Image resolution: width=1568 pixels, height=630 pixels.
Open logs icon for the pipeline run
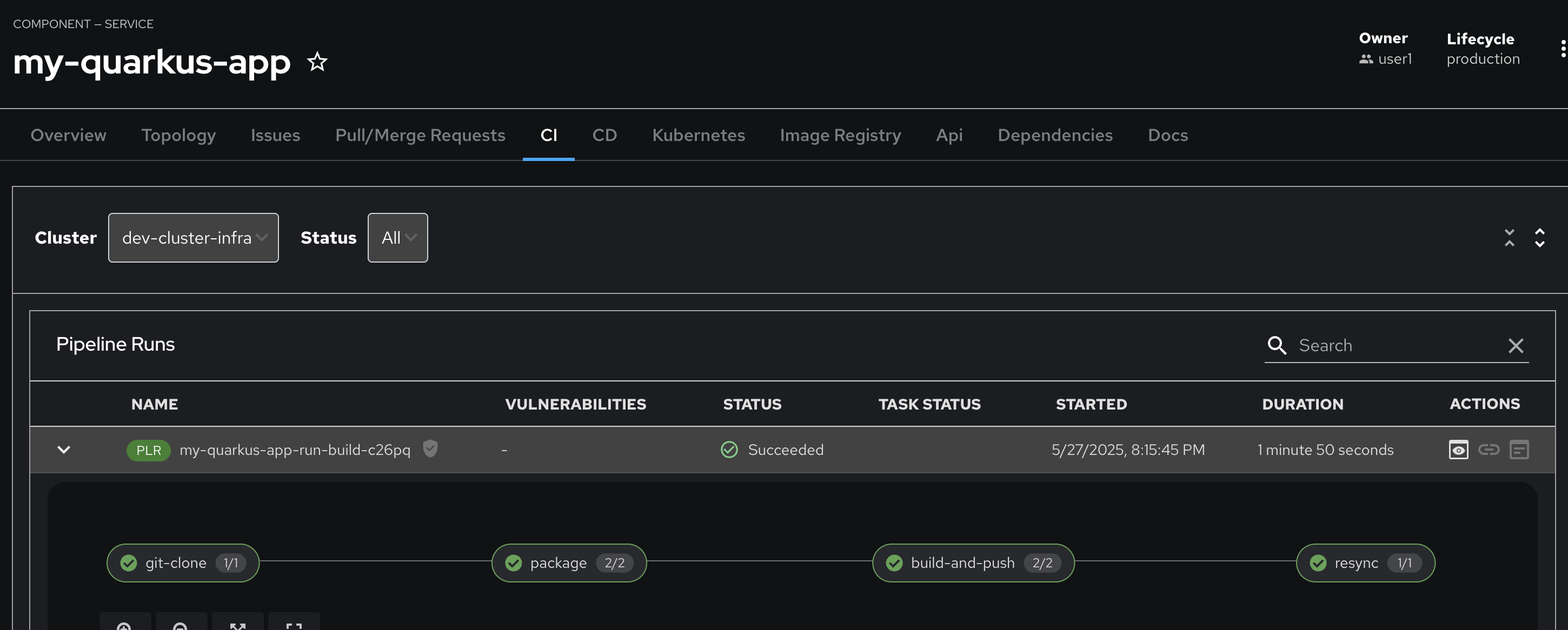pyautogui.click(x=1519, y=450)
